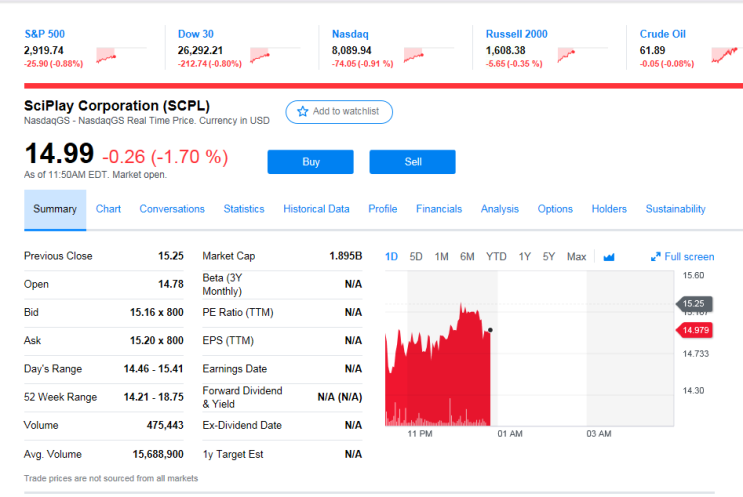Switch to the Analysis tab
This screenshot has height=497, width=743.
tap(499, 209)
